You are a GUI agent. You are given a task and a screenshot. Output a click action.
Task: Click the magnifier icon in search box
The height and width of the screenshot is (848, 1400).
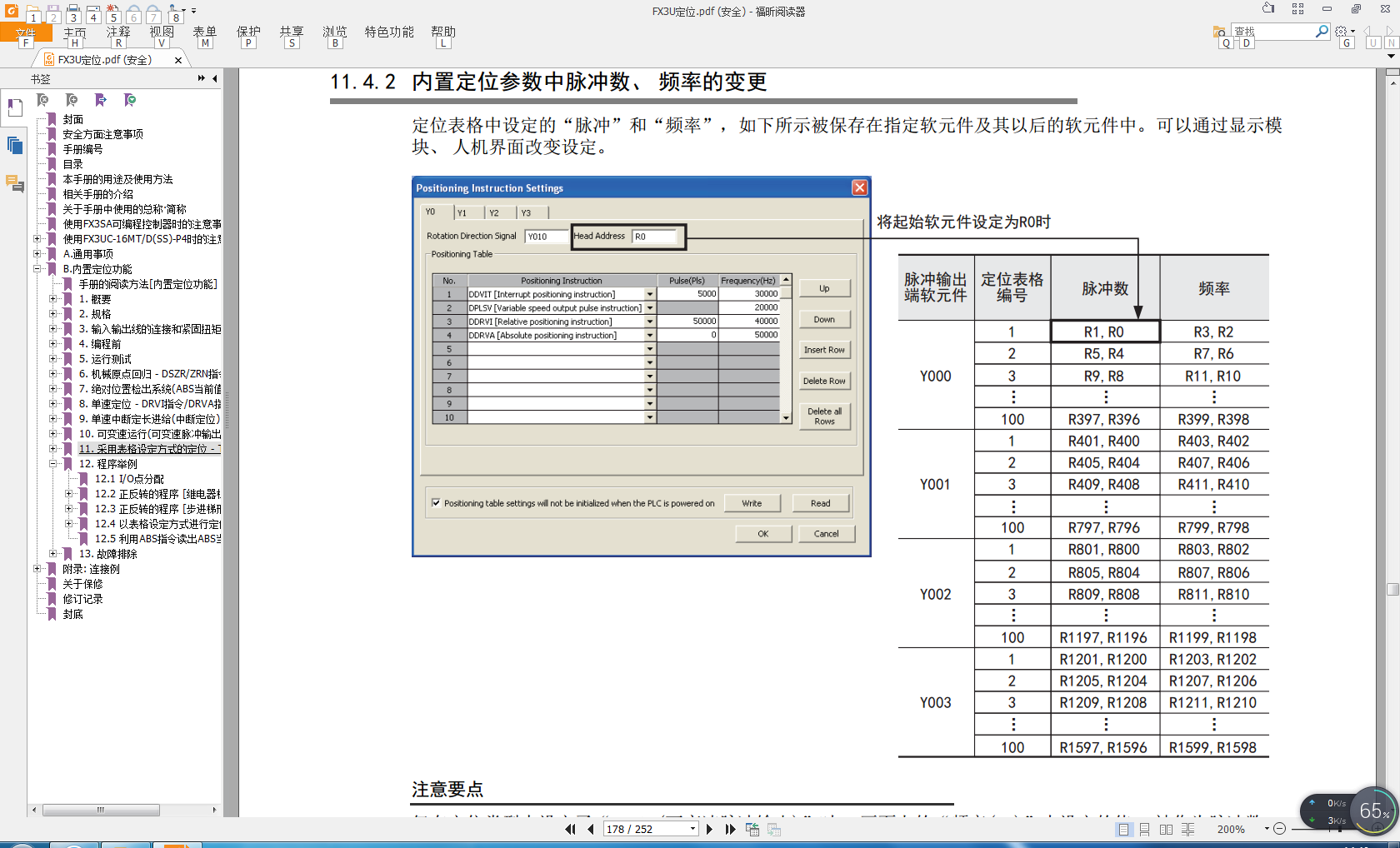[x=1322, y=32]
